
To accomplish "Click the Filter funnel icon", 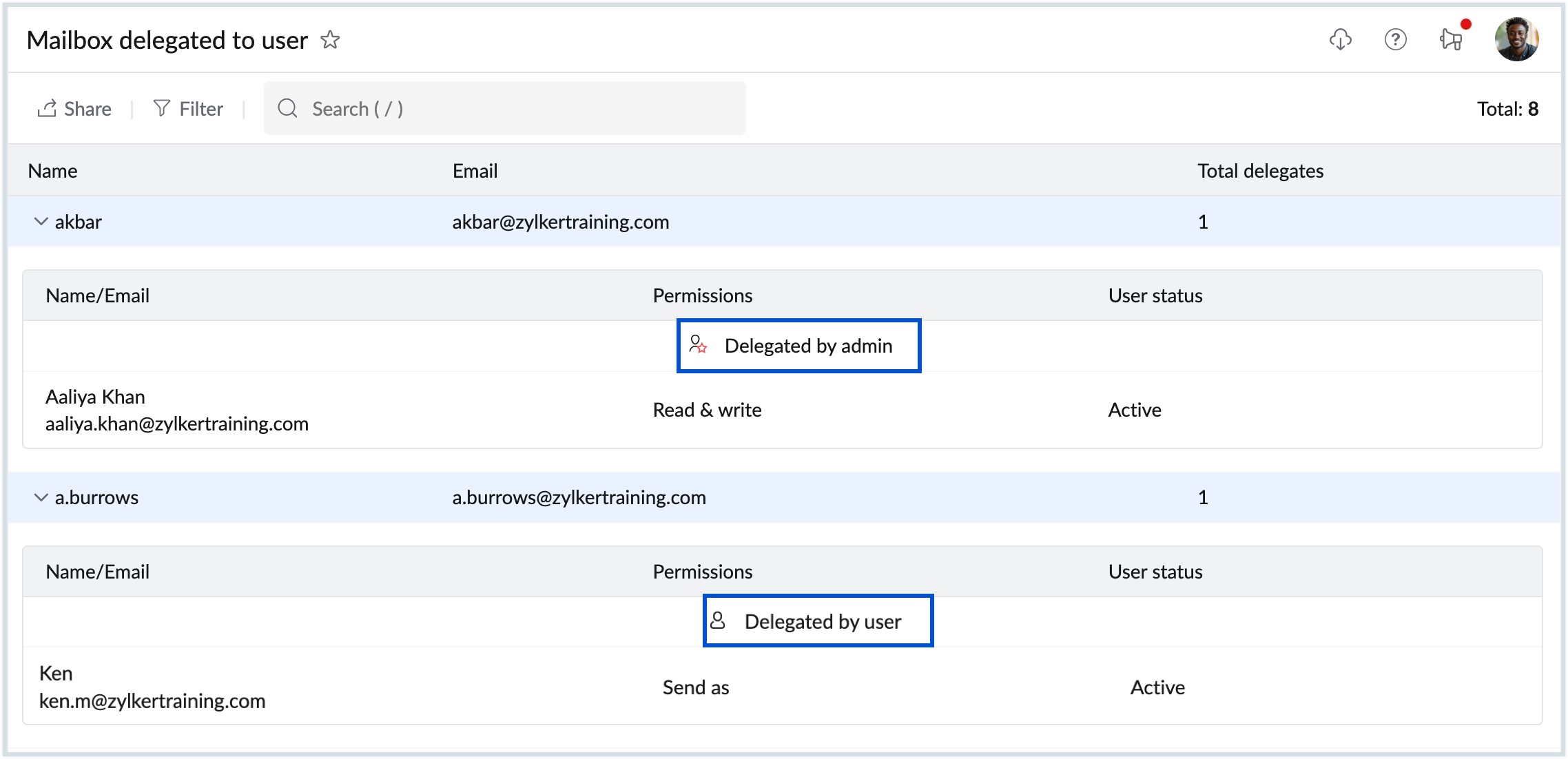I will point(161,108).
